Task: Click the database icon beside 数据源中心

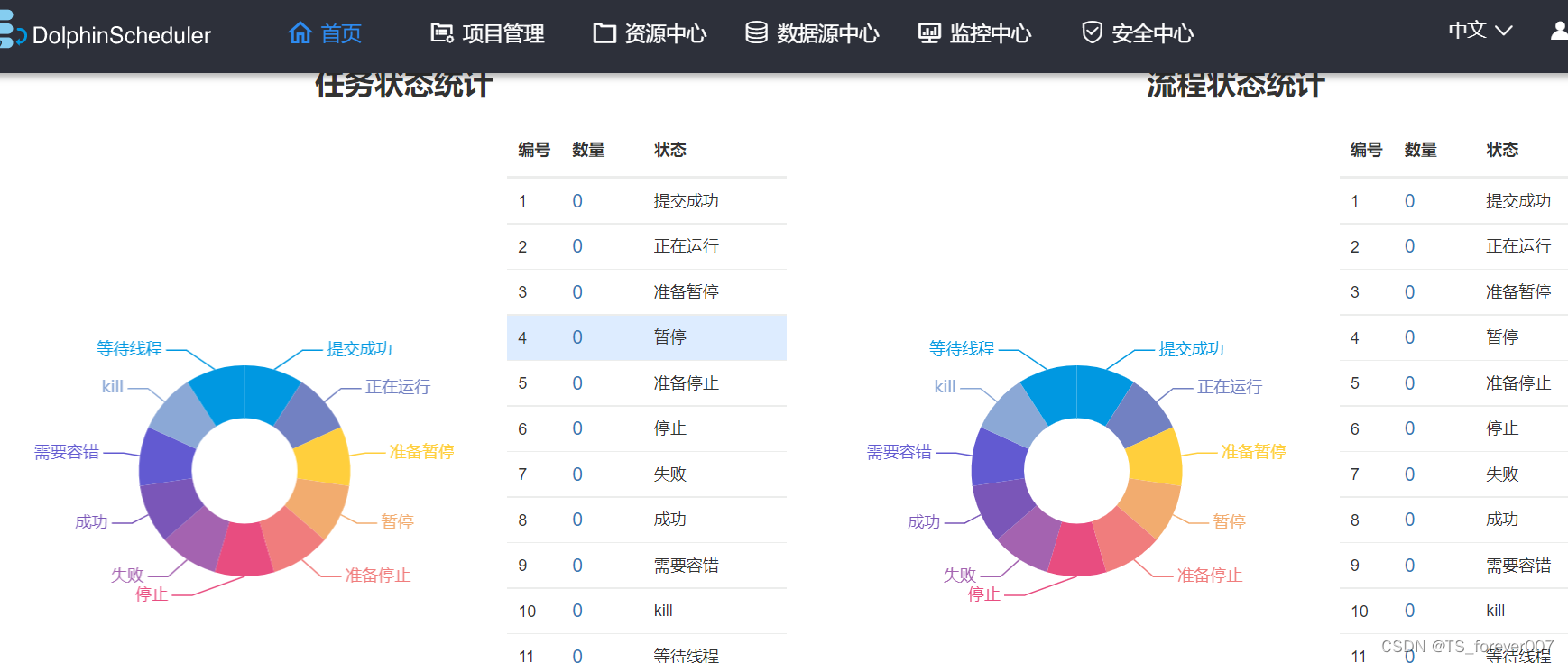Action: pyautogui.click(x=757, y=32)
